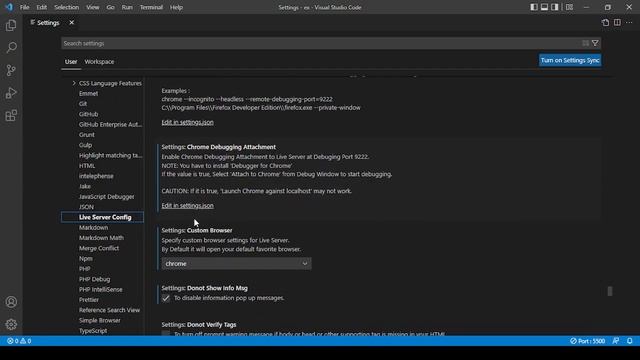Click the Open Settings (JSON) icon

point(605,22)
